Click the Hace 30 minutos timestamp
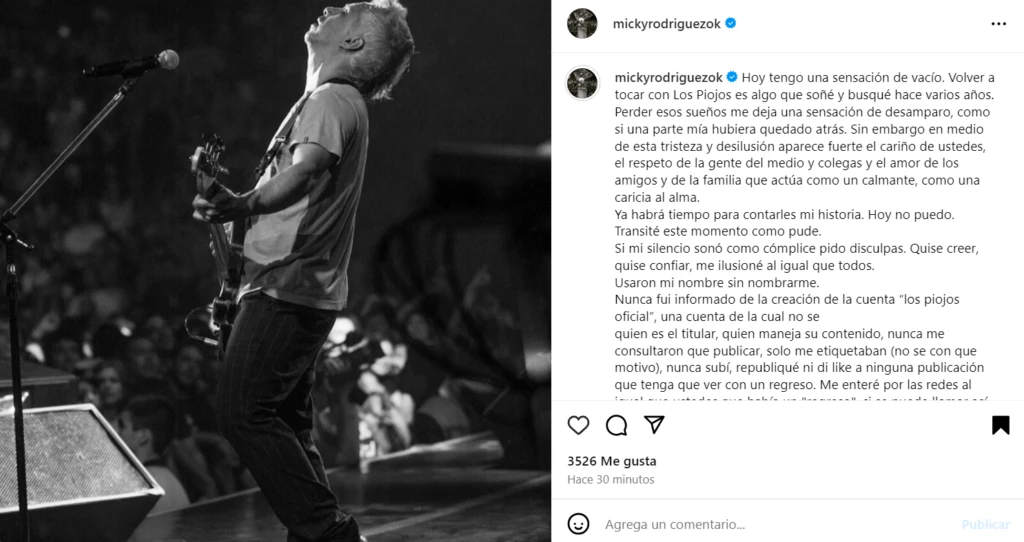 coord(611,479)
